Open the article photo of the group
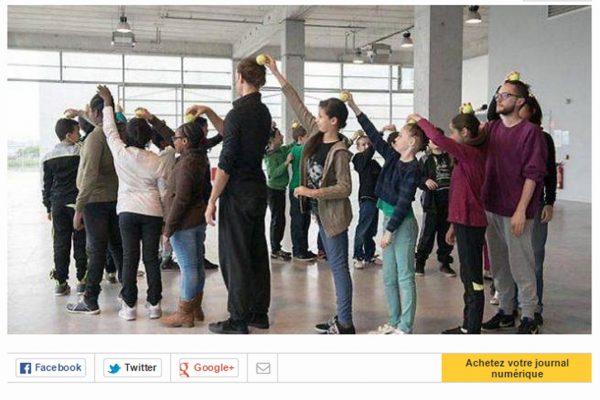600x400 pixels. click(x=299, y=169)
